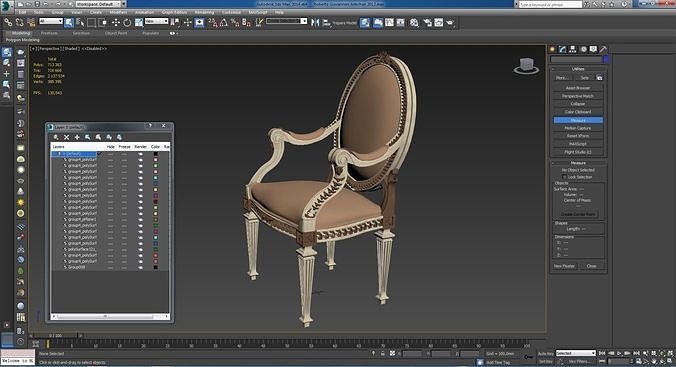
Task: Click the Mirror tool icon
Action: [x=315, y=22]
